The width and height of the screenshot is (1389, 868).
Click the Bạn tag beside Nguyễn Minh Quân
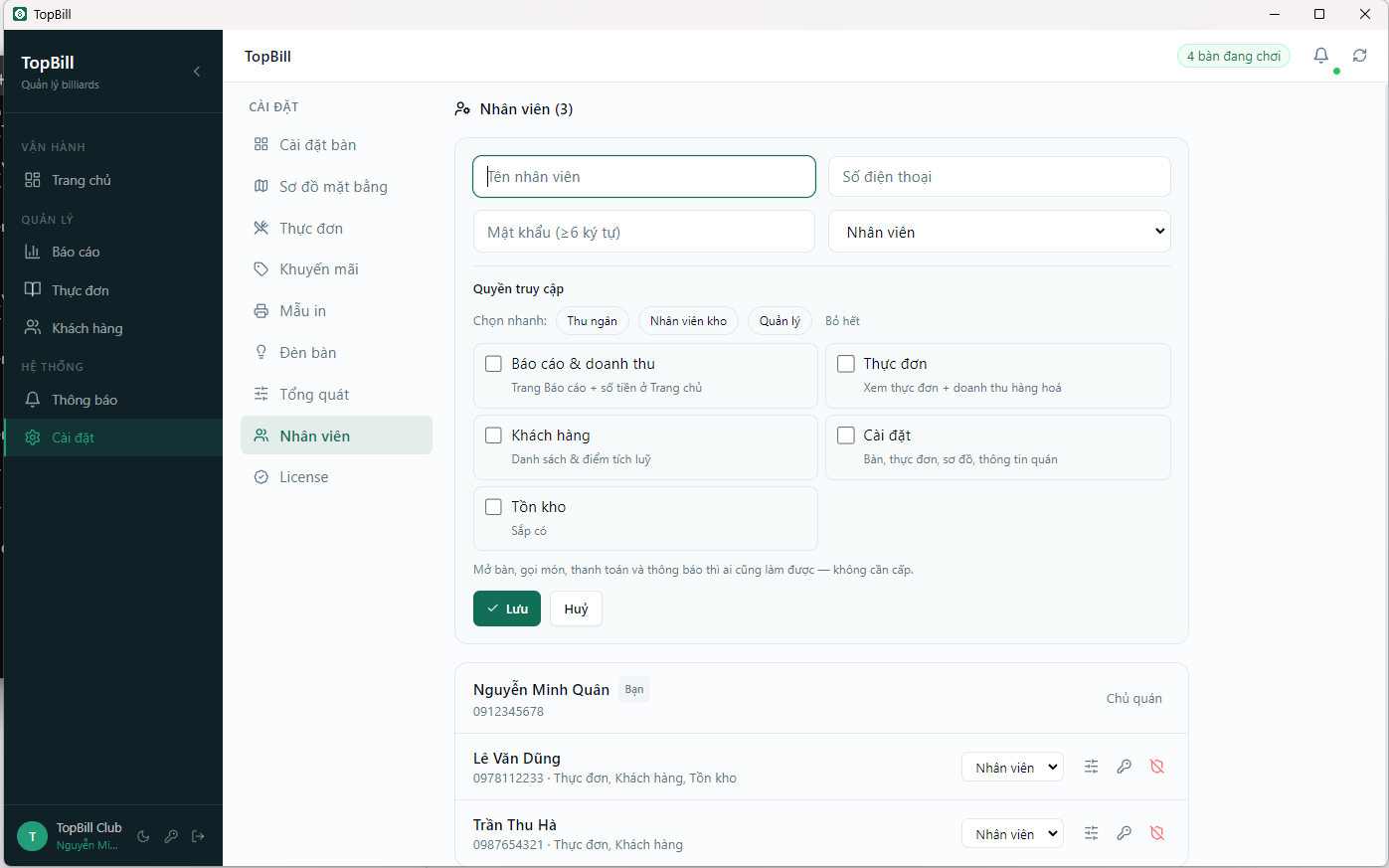point(634,689)
